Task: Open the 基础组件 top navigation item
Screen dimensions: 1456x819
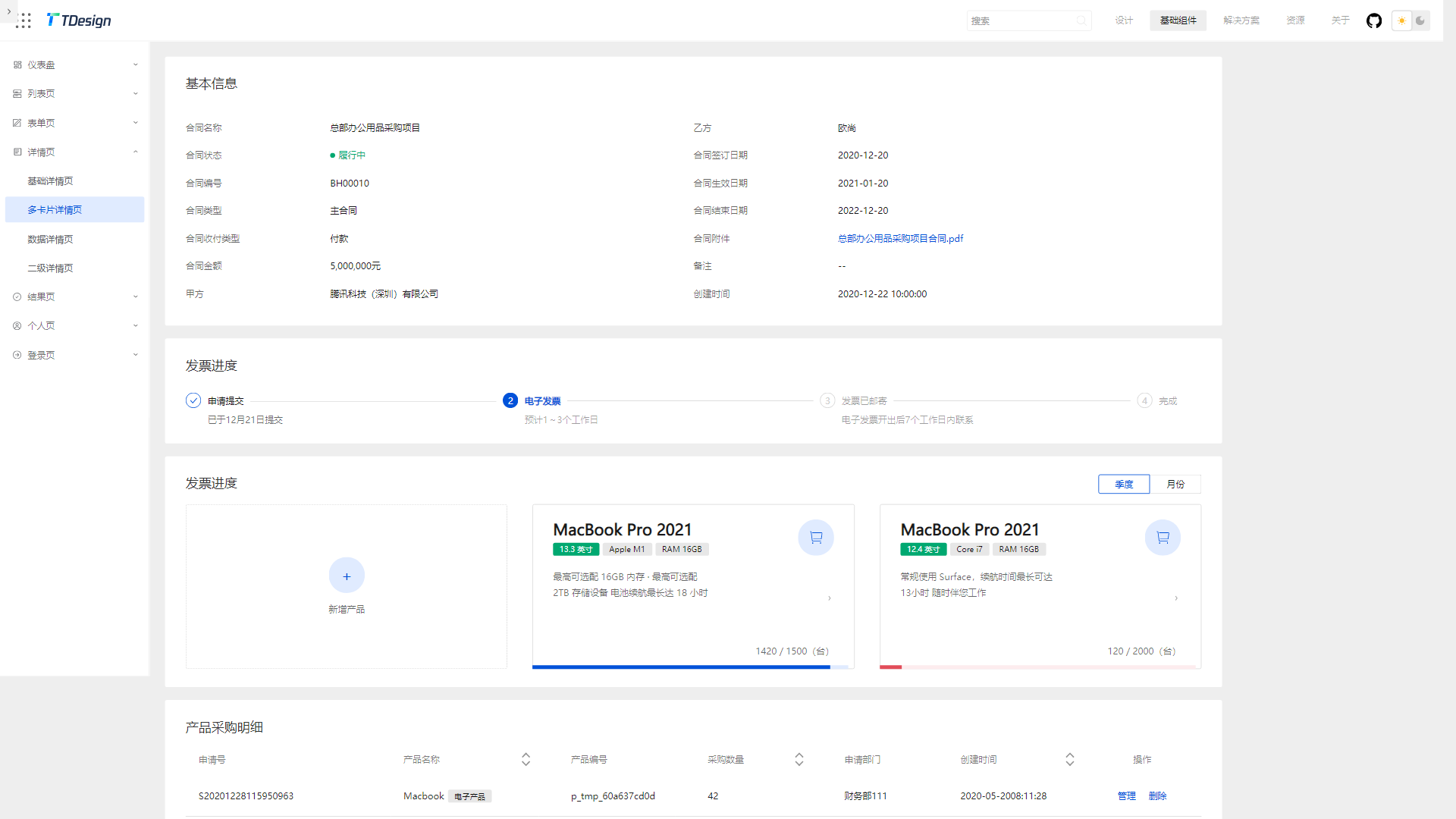Action: click(1178, 20)
